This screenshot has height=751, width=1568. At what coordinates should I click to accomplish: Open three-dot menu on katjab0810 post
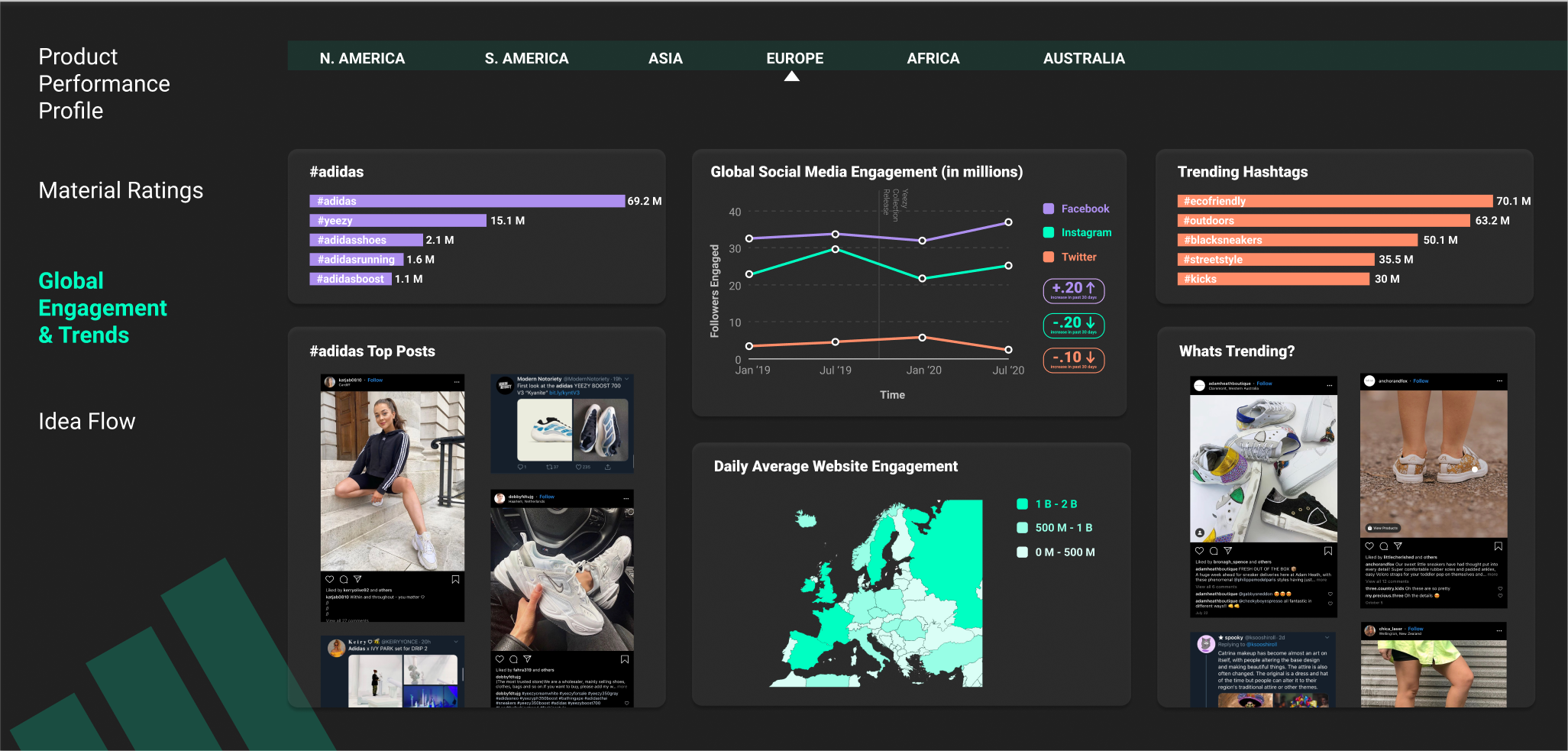pyautogui.click(x=457, y=381)
